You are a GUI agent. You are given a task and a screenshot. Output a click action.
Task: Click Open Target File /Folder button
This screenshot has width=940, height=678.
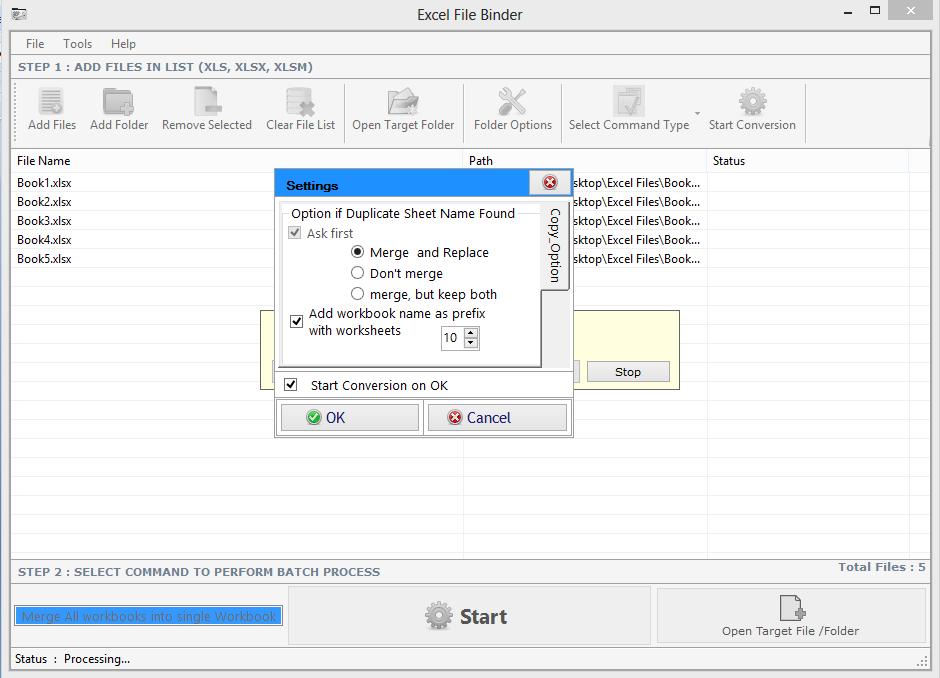tap(791, 616)
